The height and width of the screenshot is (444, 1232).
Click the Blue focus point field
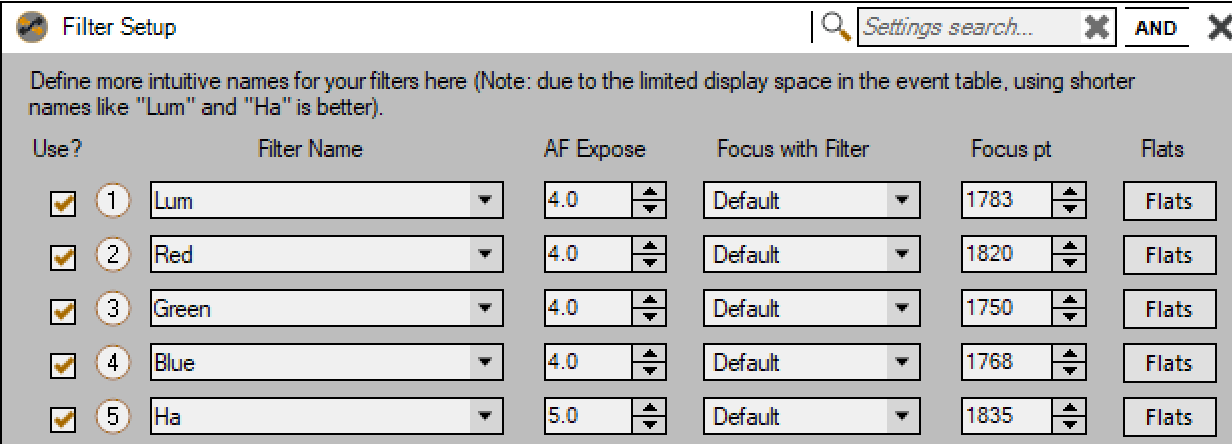pos(1005,363)
